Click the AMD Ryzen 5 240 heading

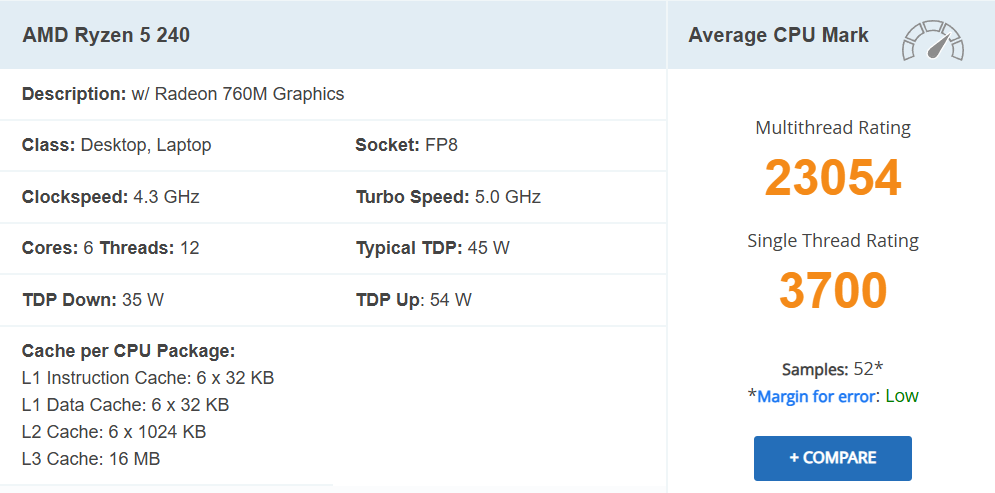click(x=106, y=35)
